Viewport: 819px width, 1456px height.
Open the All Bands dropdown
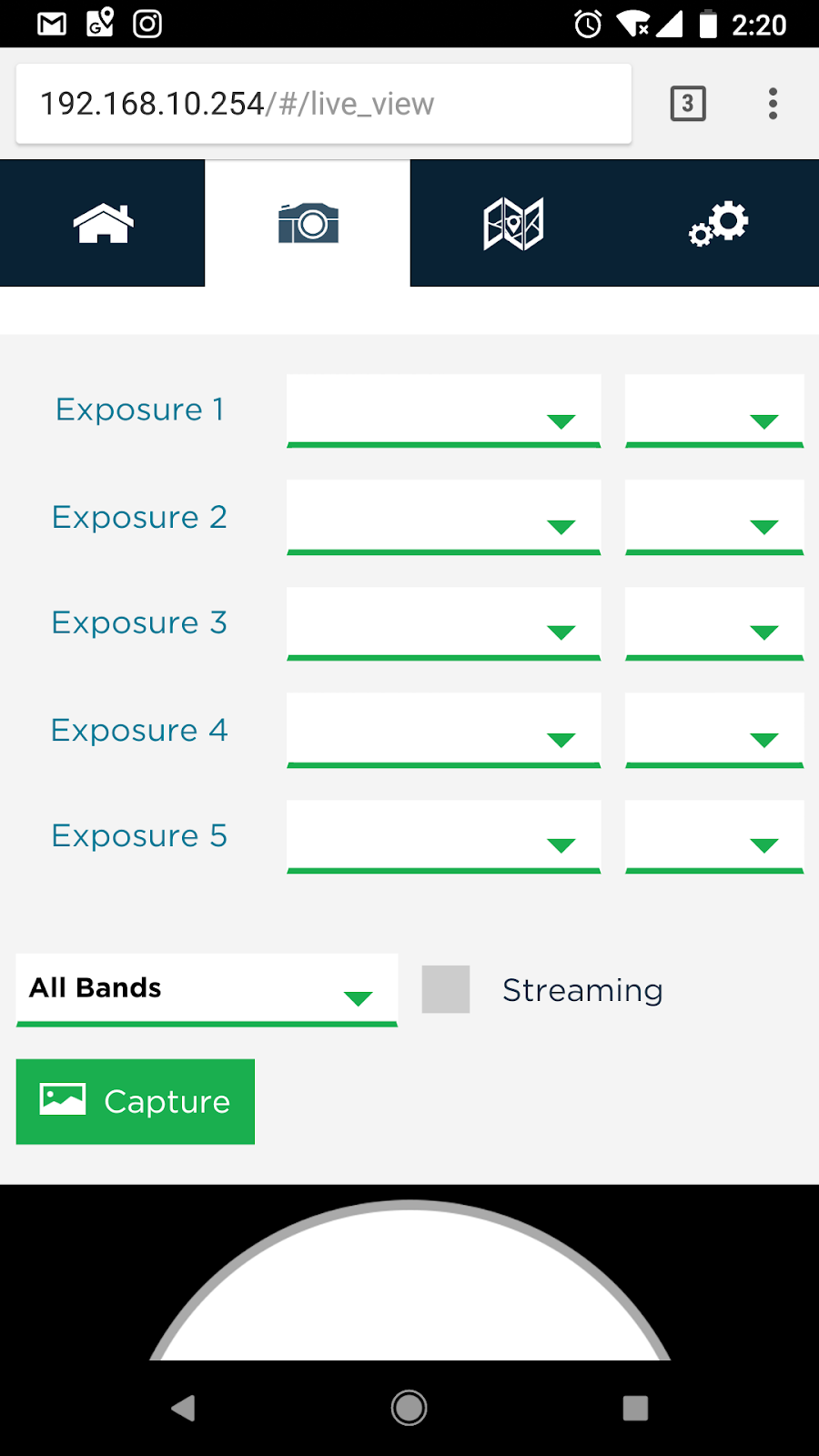pyautogui.click(x=207, y=990)
